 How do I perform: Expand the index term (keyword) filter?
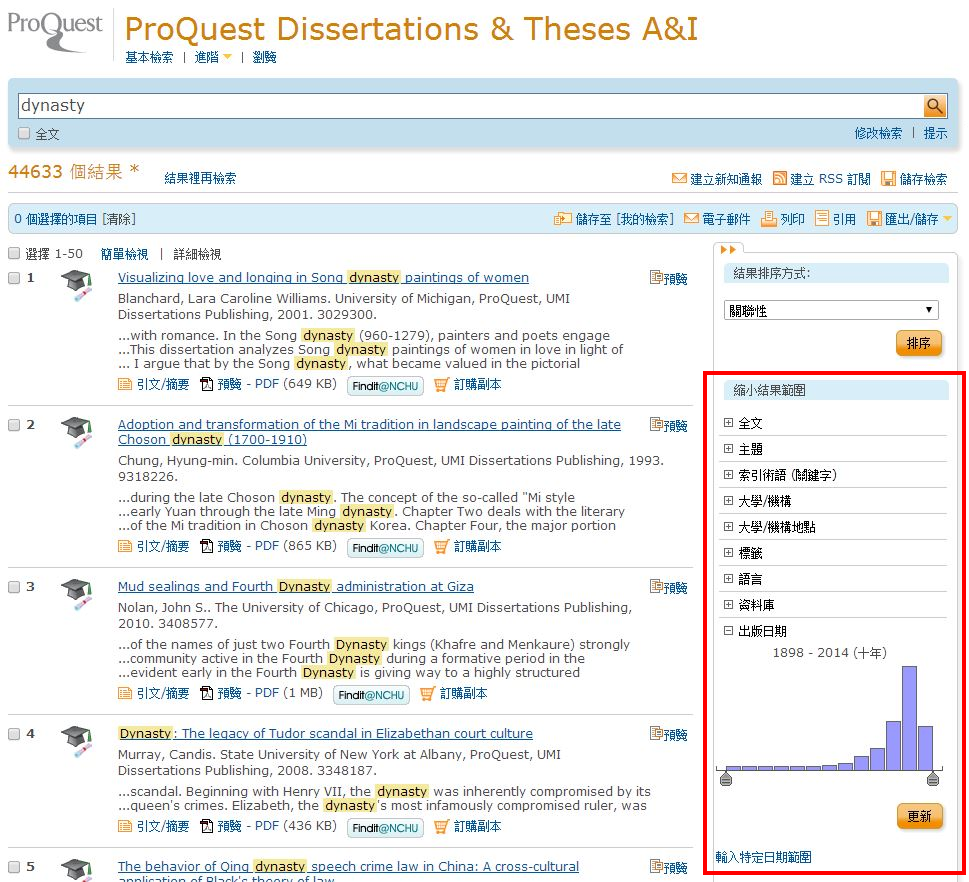point(728,475)
